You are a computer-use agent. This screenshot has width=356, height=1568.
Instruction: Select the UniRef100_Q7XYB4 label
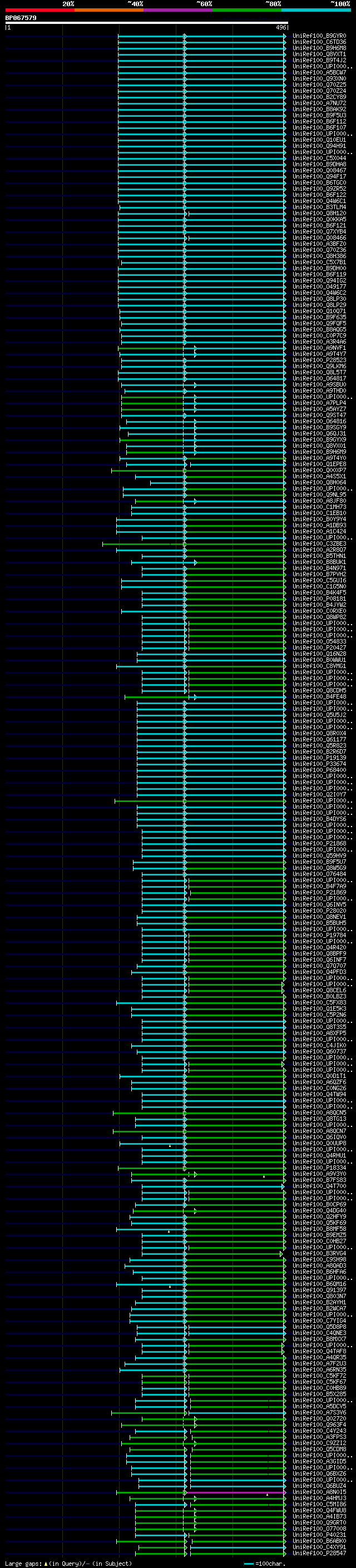(319, 231)
